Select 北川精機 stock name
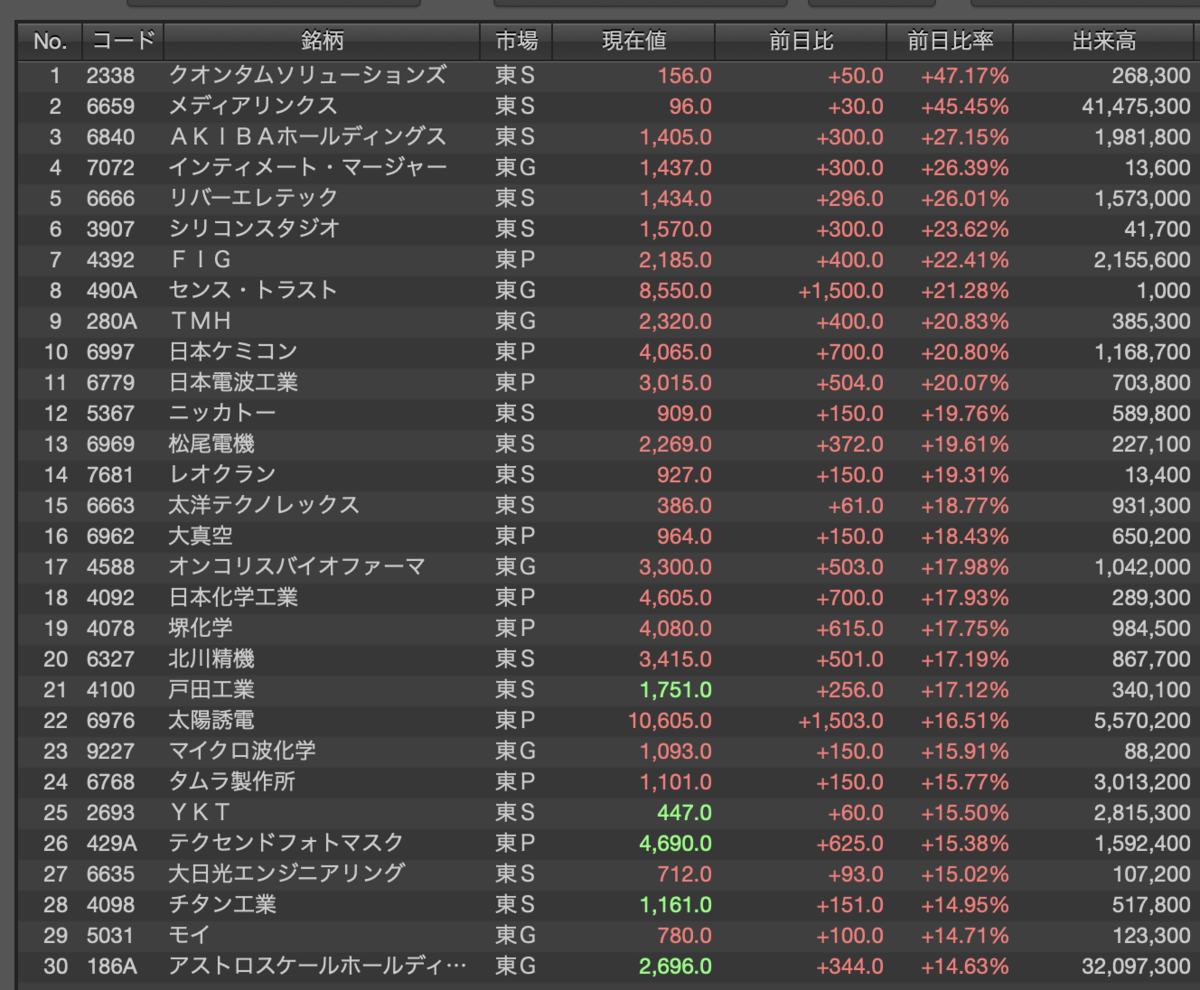 tap(212, 659)
